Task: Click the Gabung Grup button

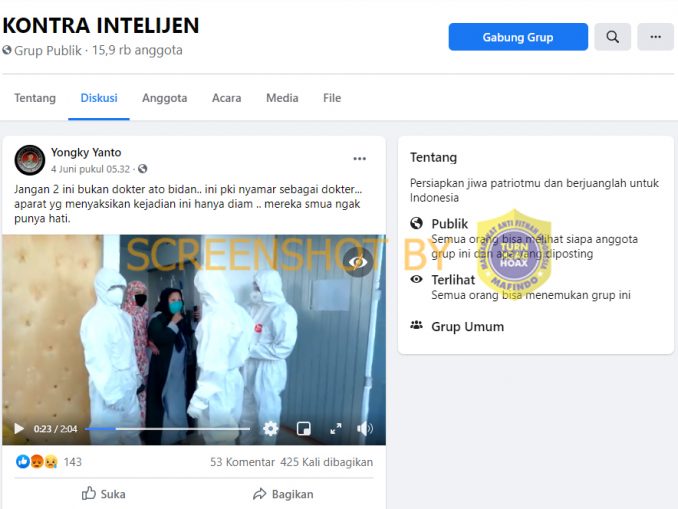Action: [518, 37]
